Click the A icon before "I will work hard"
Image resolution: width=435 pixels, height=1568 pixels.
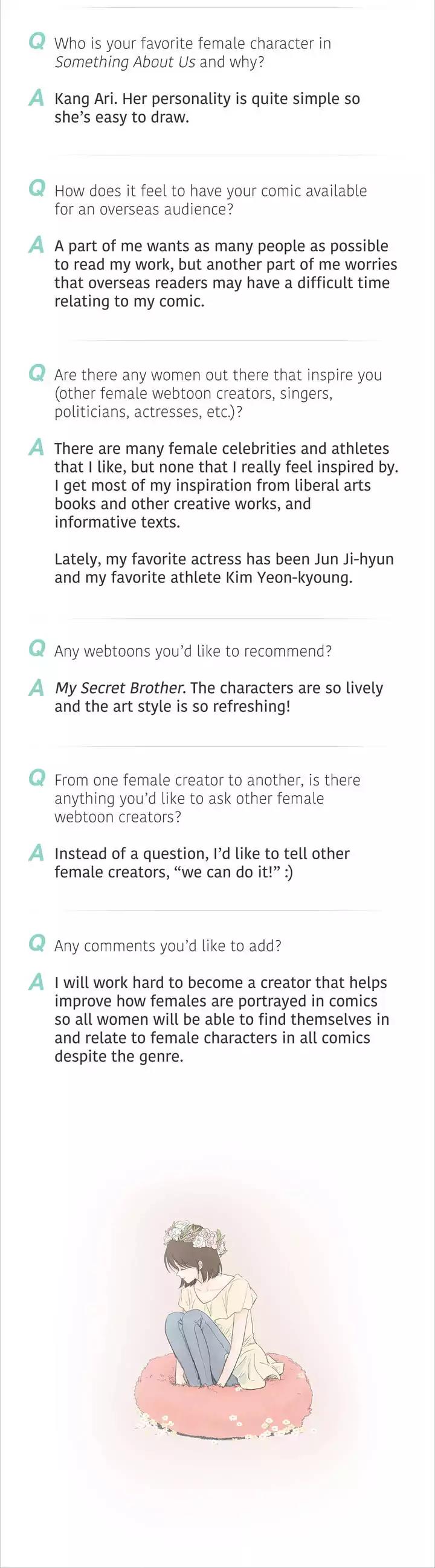(x=36, y=982)
